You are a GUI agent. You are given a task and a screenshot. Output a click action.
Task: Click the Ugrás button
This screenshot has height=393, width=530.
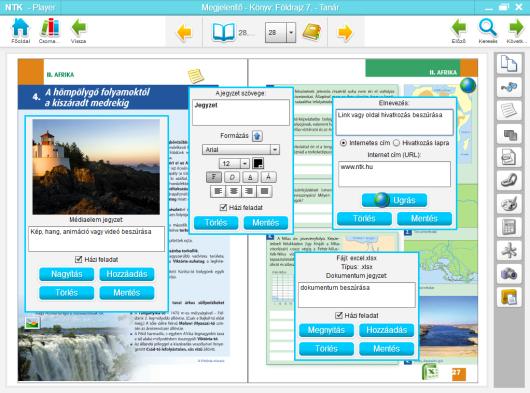point(394,200)
